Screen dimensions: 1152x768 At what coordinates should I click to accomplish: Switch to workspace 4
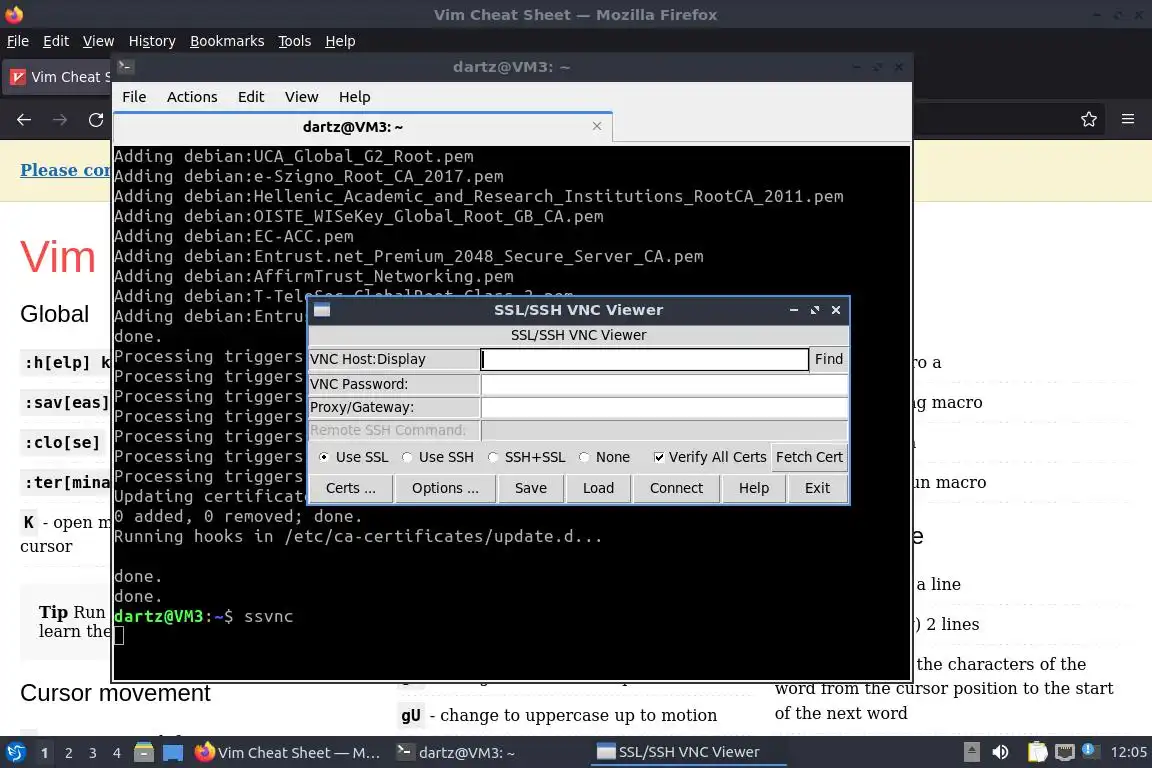coord(117,753)
